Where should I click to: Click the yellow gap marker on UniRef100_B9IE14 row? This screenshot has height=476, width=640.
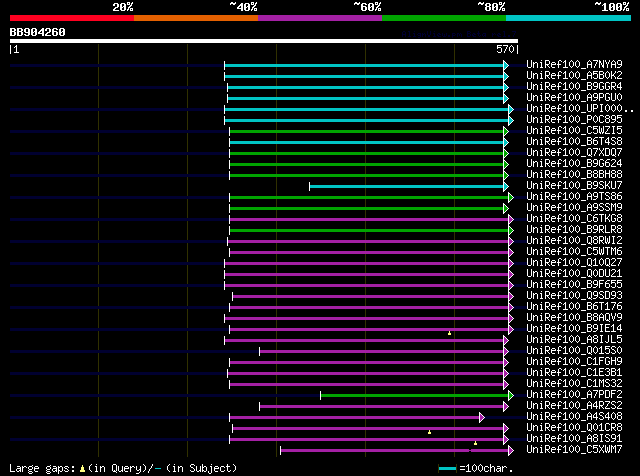[449, 333]
